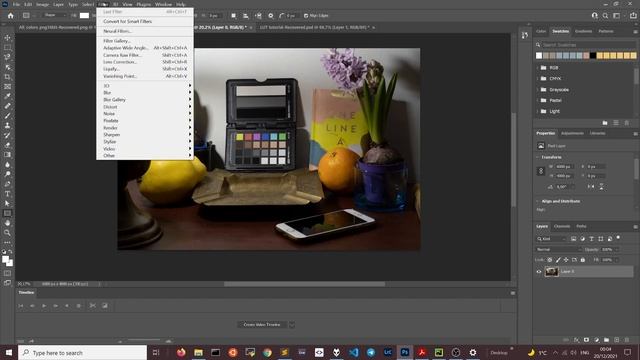The height and width of the screenshot is (360, 640).
Task: Expand the CMYK swatch folder
Action: pos(538,78)
